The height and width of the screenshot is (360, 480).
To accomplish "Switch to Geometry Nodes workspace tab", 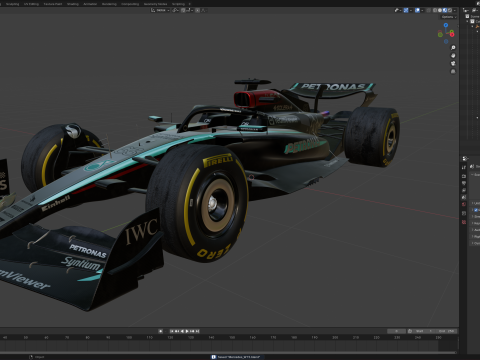I will coord(155,4).
